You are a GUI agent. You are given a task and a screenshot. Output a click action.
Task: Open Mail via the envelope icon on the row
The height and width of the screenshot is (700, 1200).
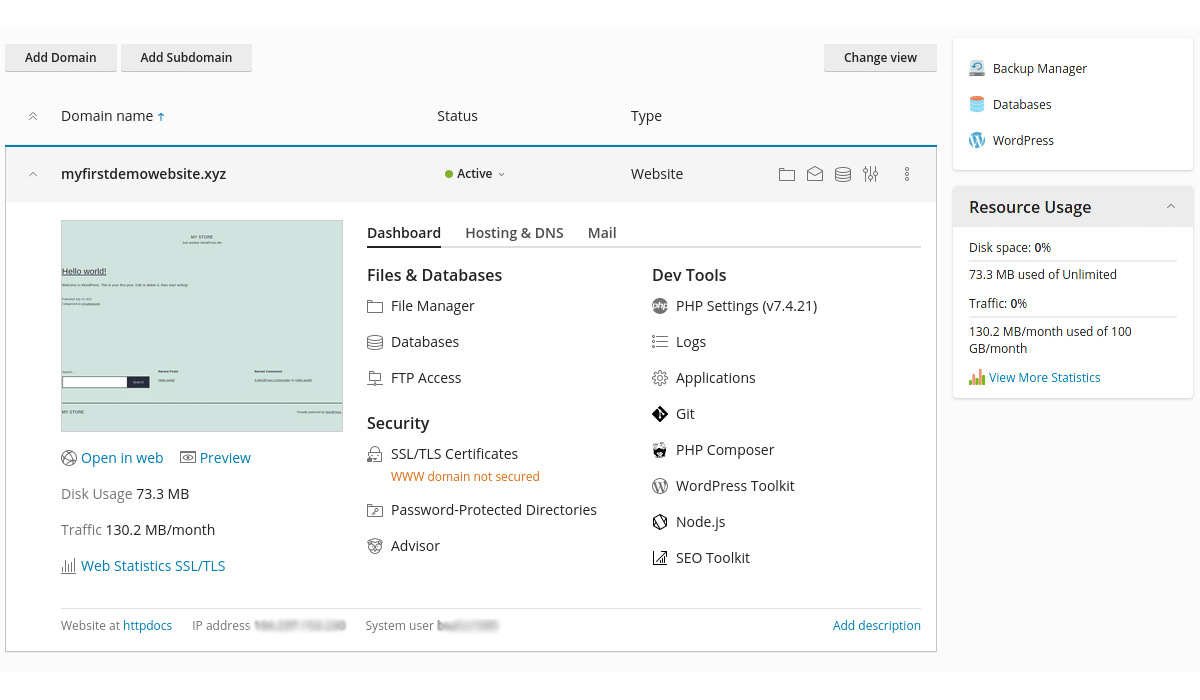[814, 173]
